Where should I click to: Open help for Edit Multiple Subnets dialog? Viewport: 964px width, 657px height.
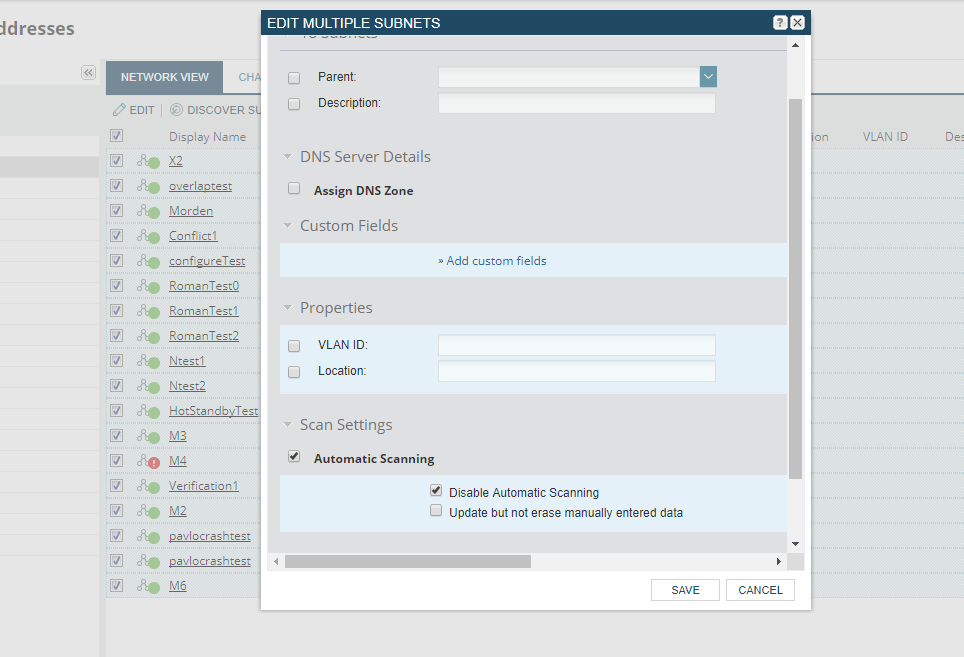[780, 23]
